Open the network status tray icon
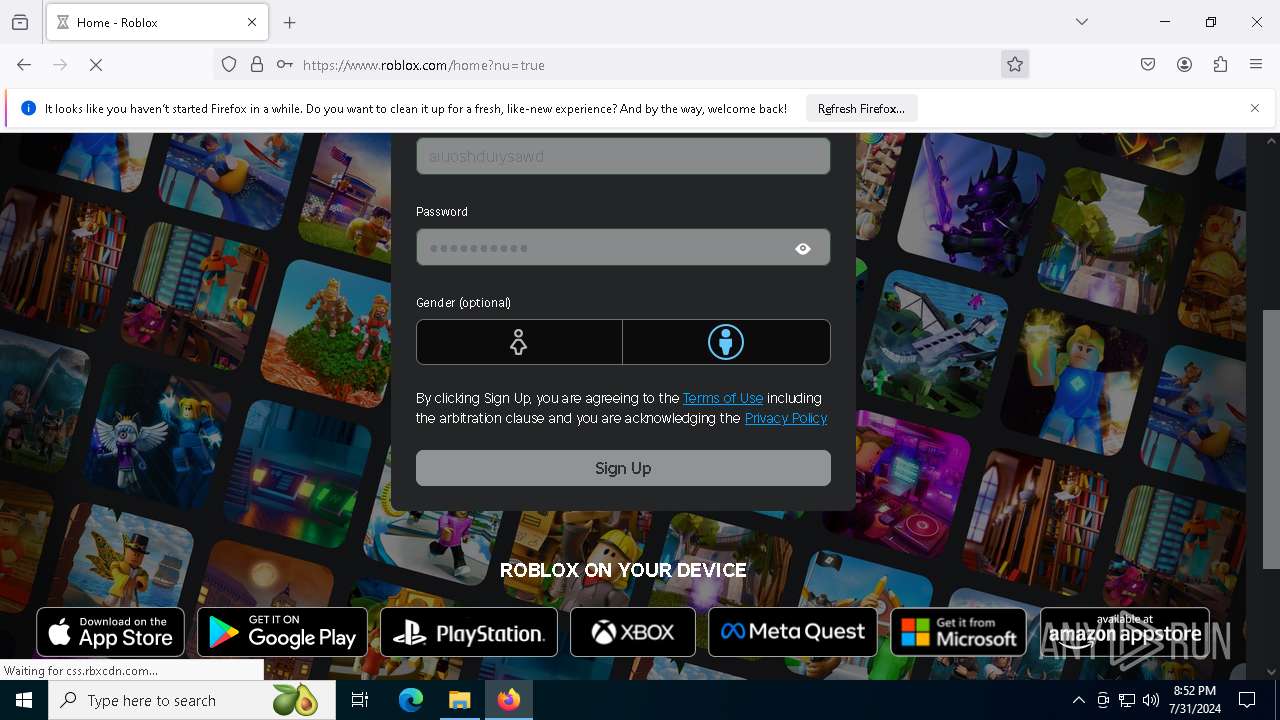Viewport: 1280px width, 720px height. tap(1127, 700)
